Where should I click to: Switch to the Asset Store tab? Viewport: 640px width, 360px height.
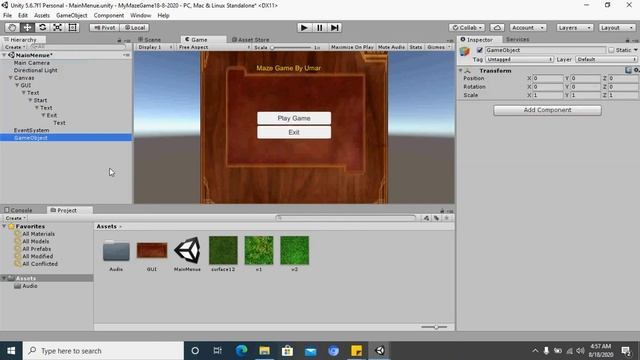(x=250, y=40)
